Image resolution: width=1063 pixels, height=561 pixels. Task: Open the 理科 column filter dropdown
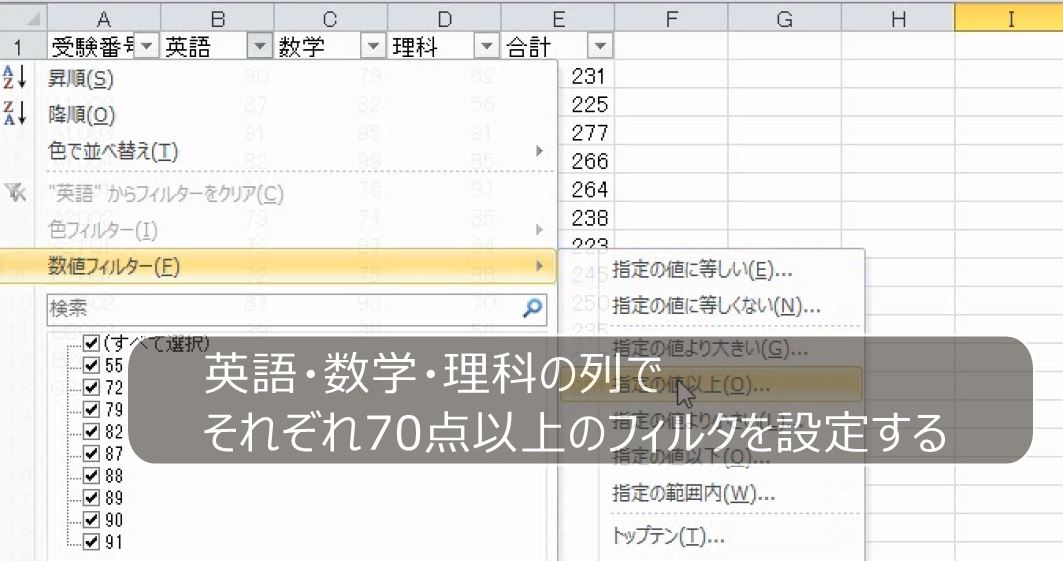(486, 46)
